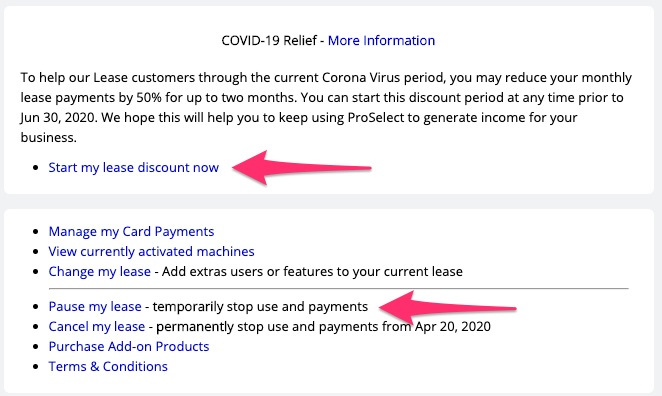Viewport: 662px width, 396px height.
Task: Open the More Information link
Action: click(x=381, y=41)
